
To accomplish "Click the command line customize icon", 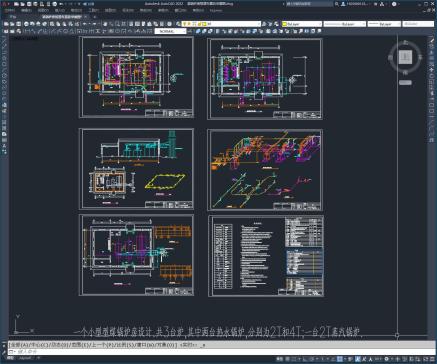I will tap(4, 351).
